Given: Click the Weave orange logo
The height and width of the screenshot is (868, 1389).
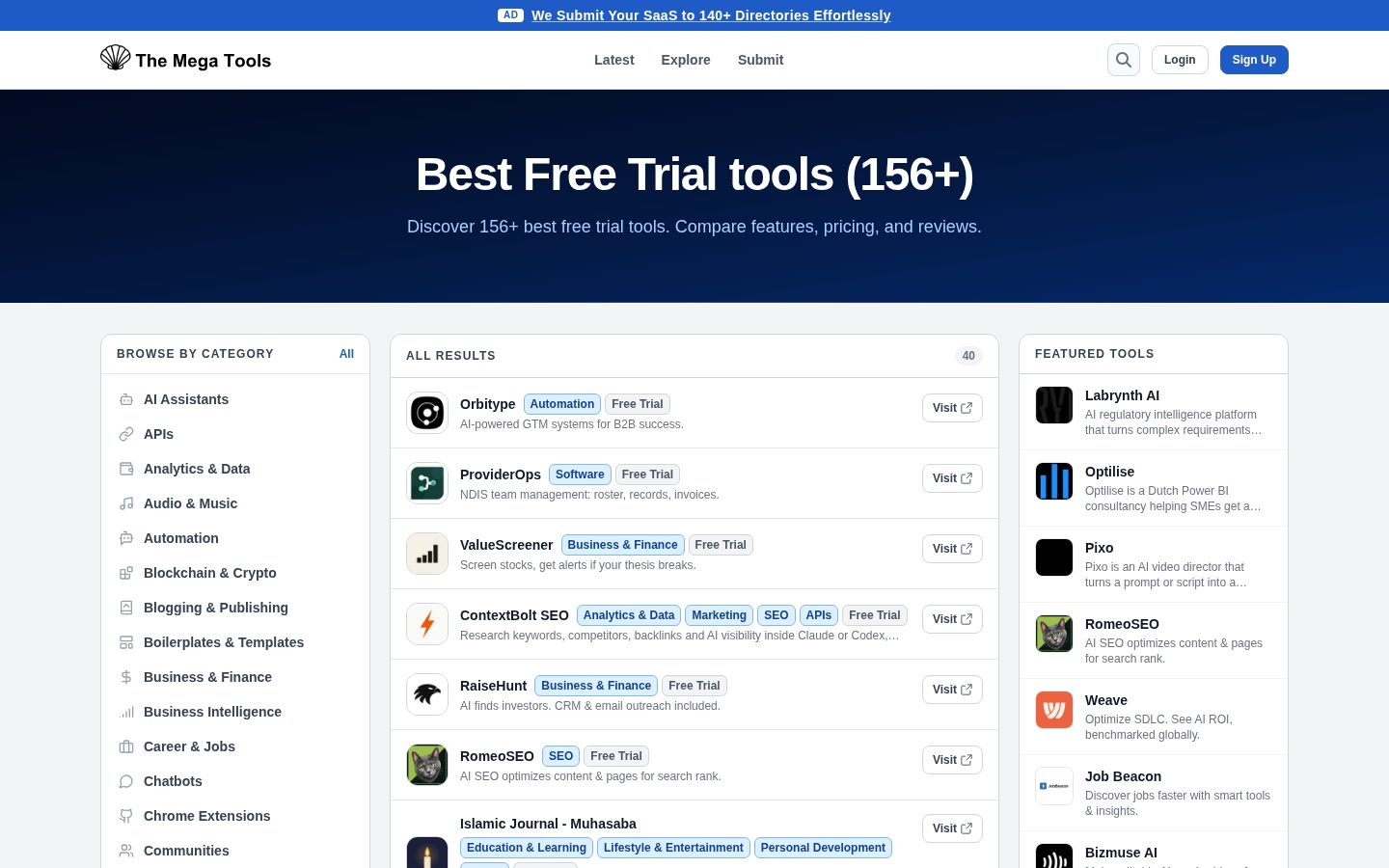Looking at the screenshot, I should point(1054,710).
